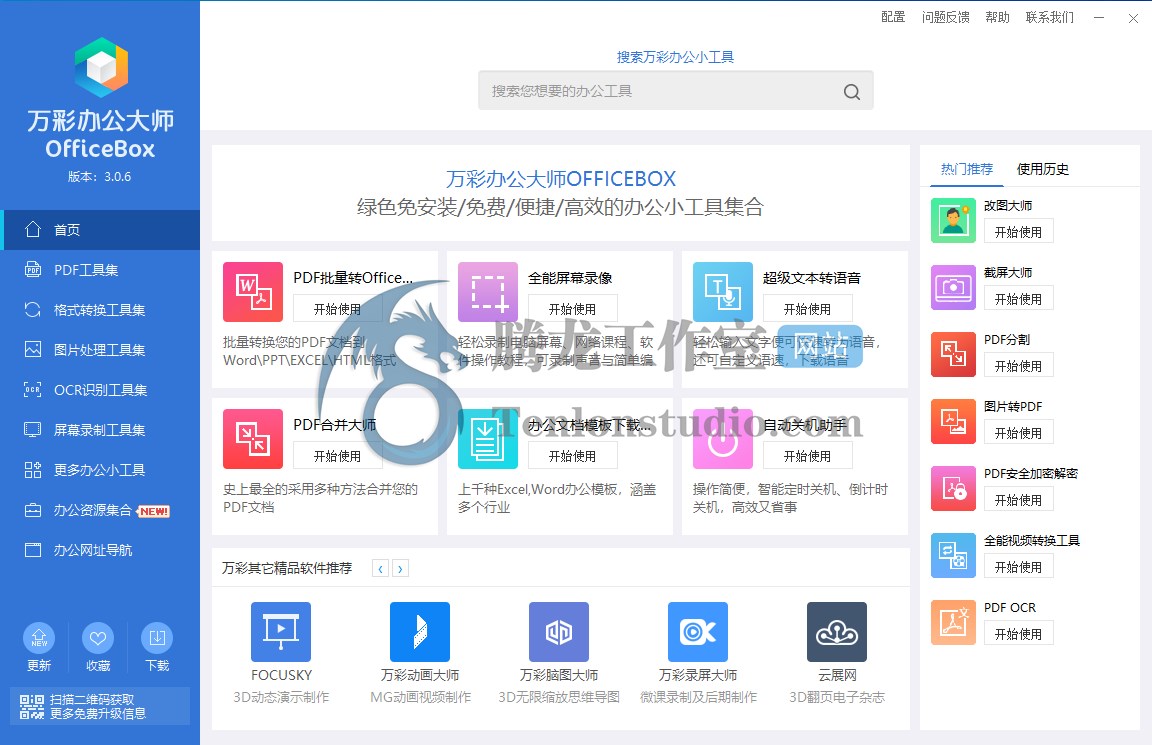Click the 万彩办公大师OFFICEBOX banner title

[x=561, y=179]
